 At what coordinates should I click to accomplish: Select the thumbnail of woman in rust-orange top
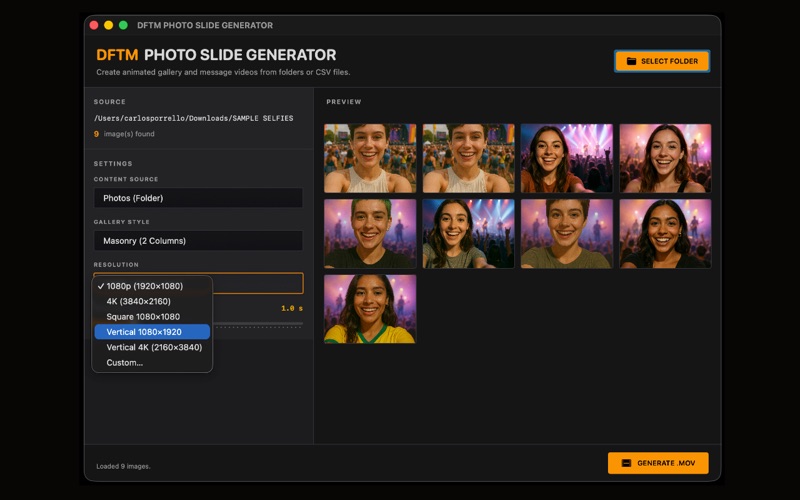click(567, 158)
